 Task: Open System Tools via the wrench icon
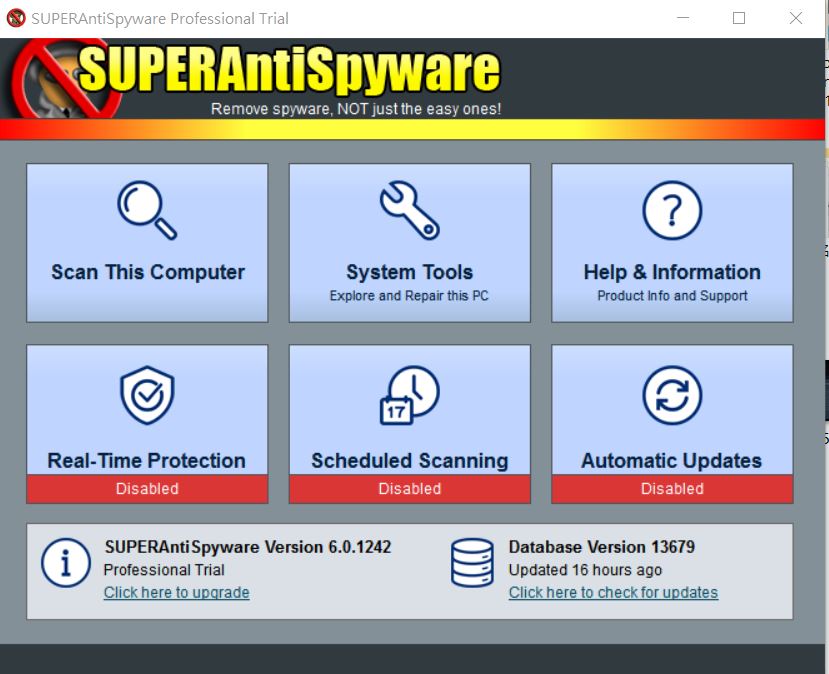click(410, 210)
